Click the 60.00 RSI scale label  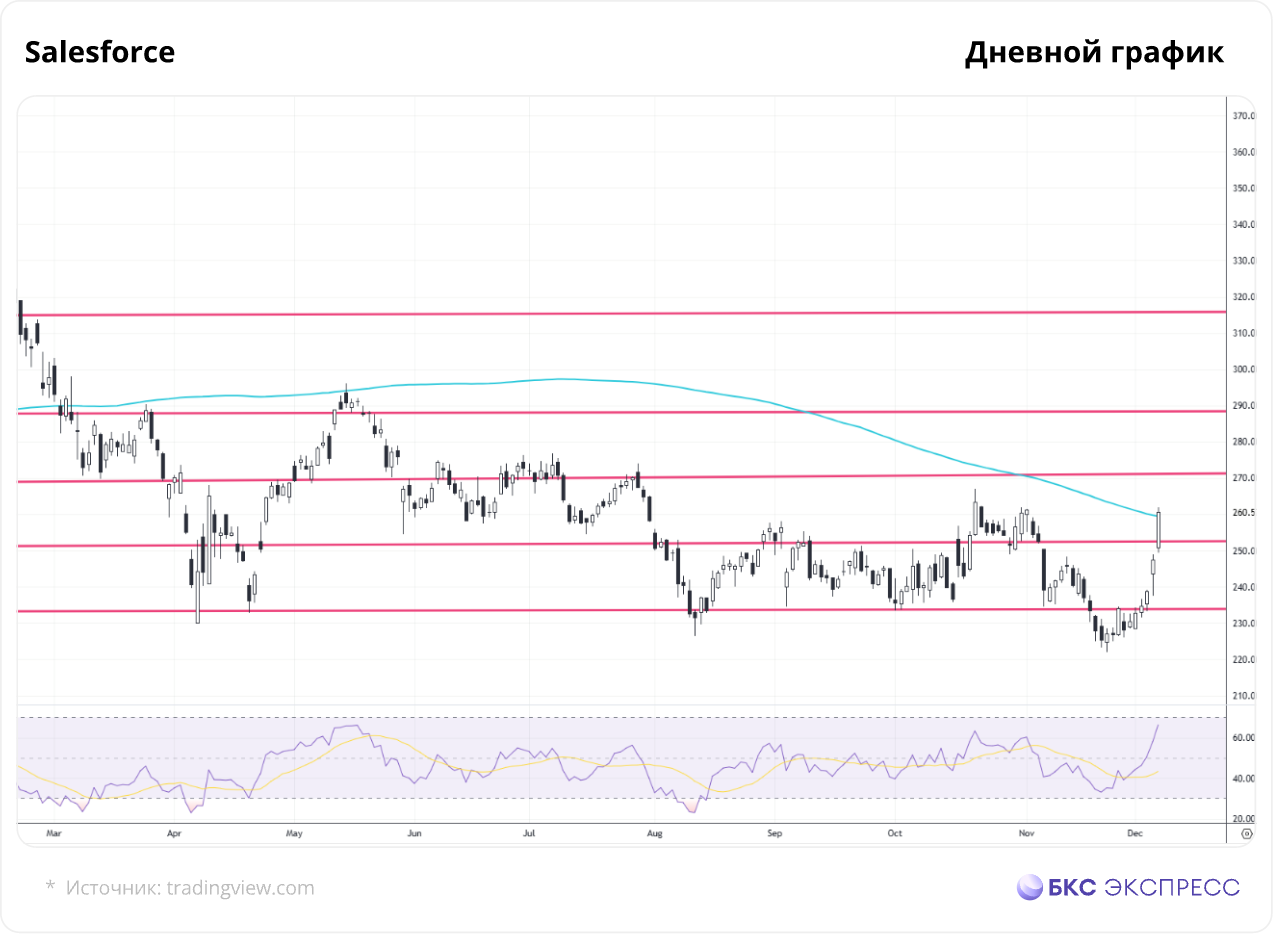(1244, 738)
